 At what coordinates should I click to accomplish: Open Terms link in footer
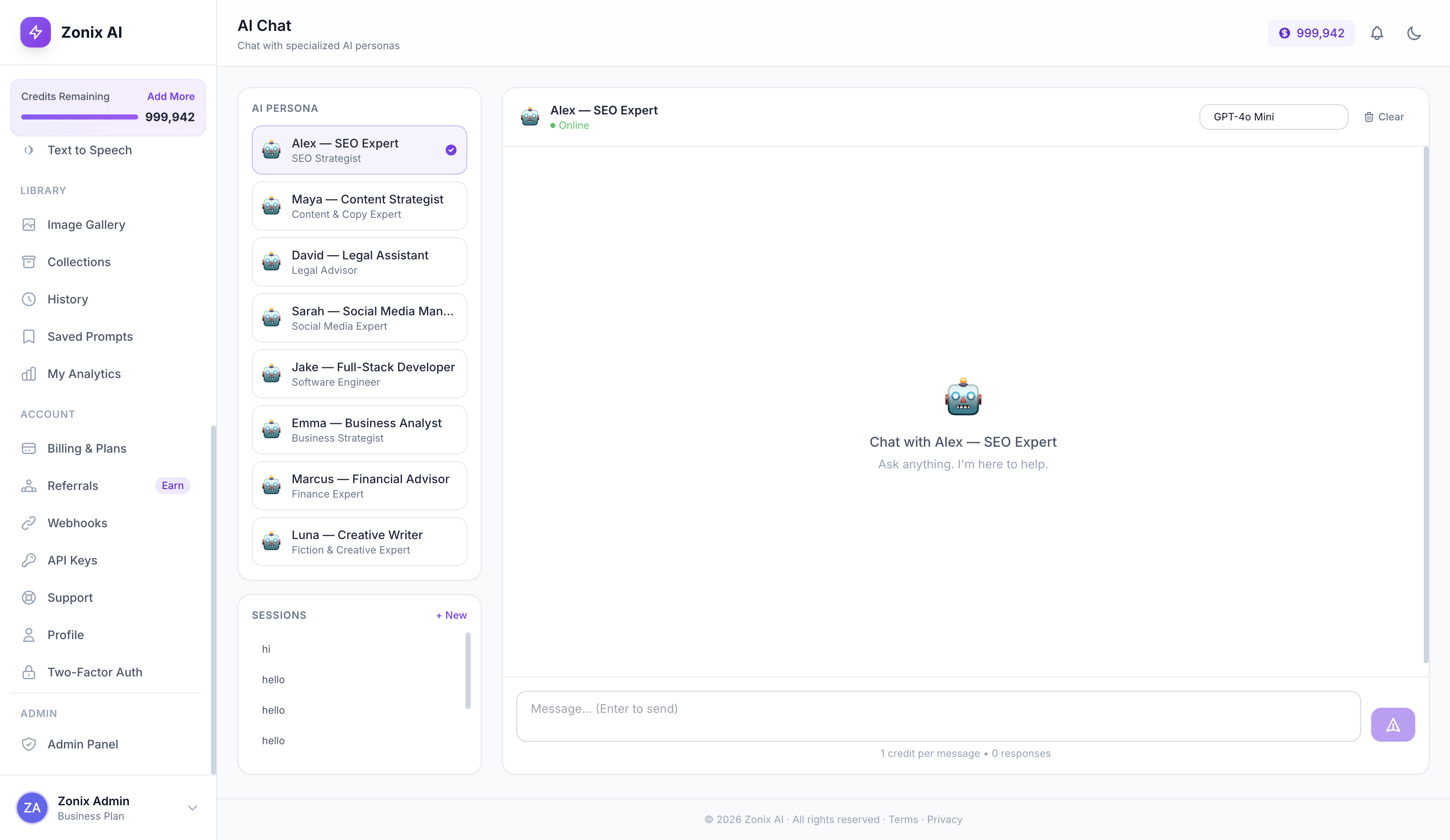903,819
